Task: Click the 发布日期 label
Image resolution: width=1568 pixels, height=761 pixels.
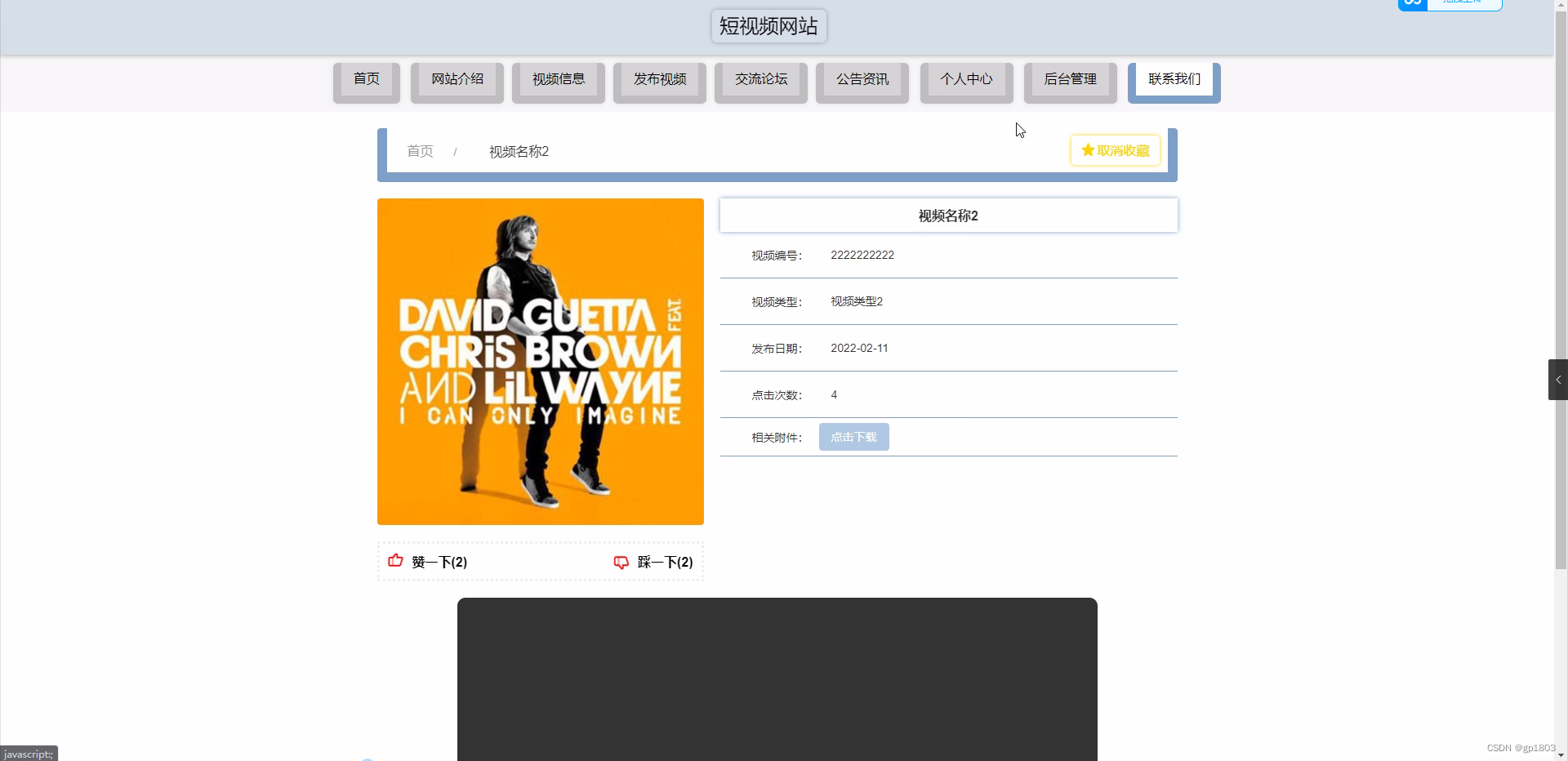Action: click(x=777, y=349)
